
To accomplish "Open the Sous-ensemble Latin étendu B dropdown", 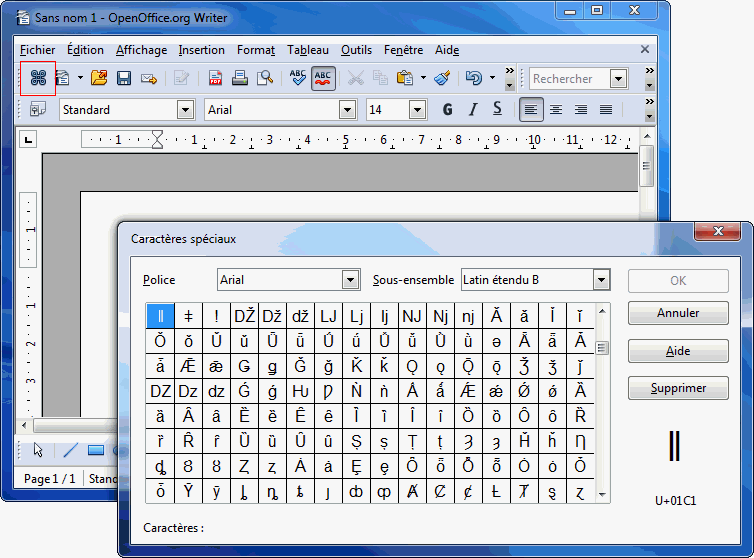I will click(601, 280).
